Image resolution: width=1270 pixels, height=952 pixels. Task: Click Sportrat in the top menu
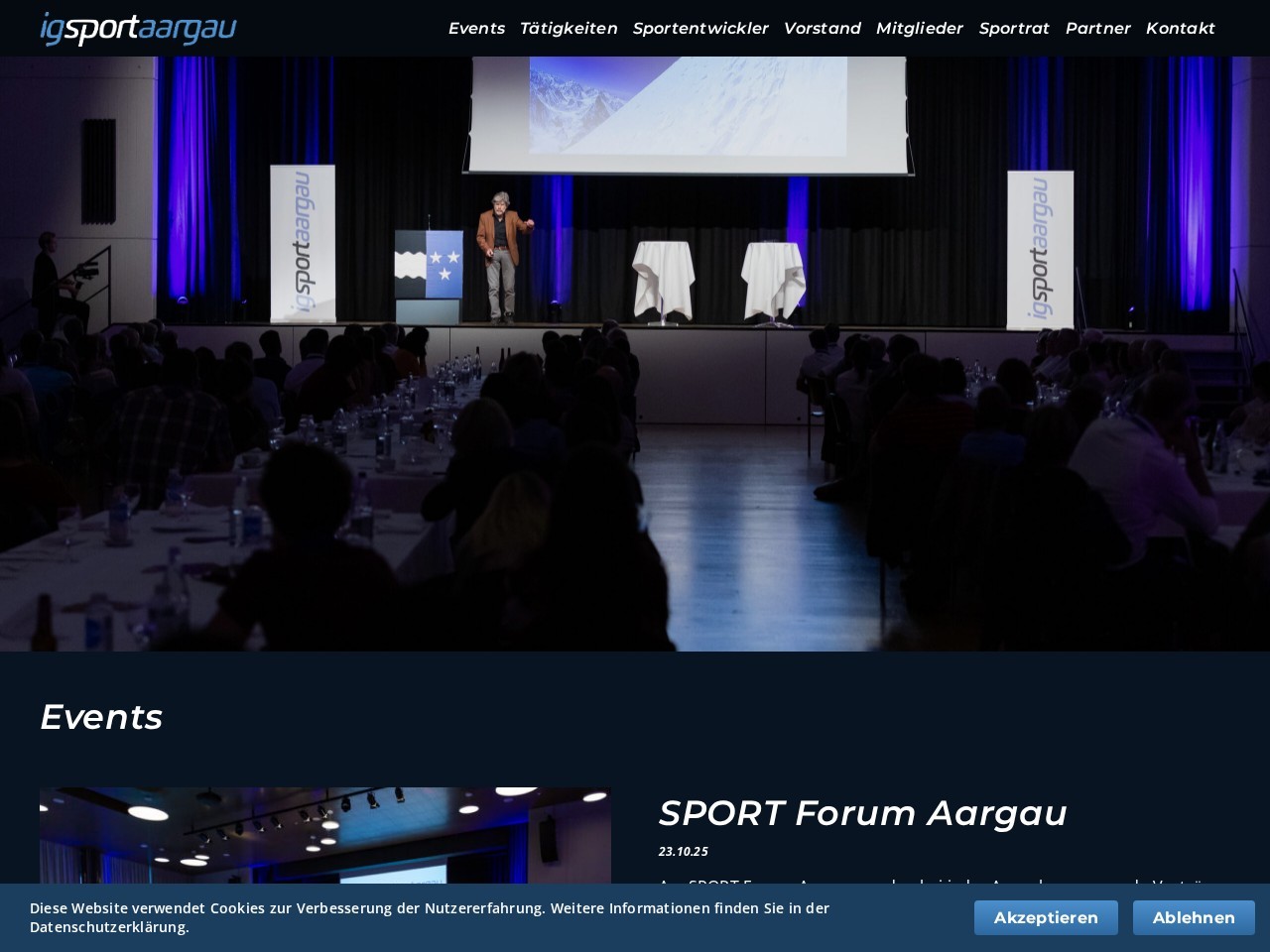click(1013, 29)
